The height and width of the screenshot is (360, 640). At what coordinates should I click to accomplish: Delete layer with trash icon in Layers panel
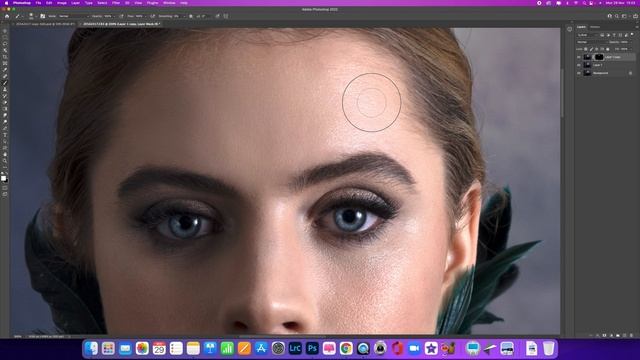pos(631,335)
